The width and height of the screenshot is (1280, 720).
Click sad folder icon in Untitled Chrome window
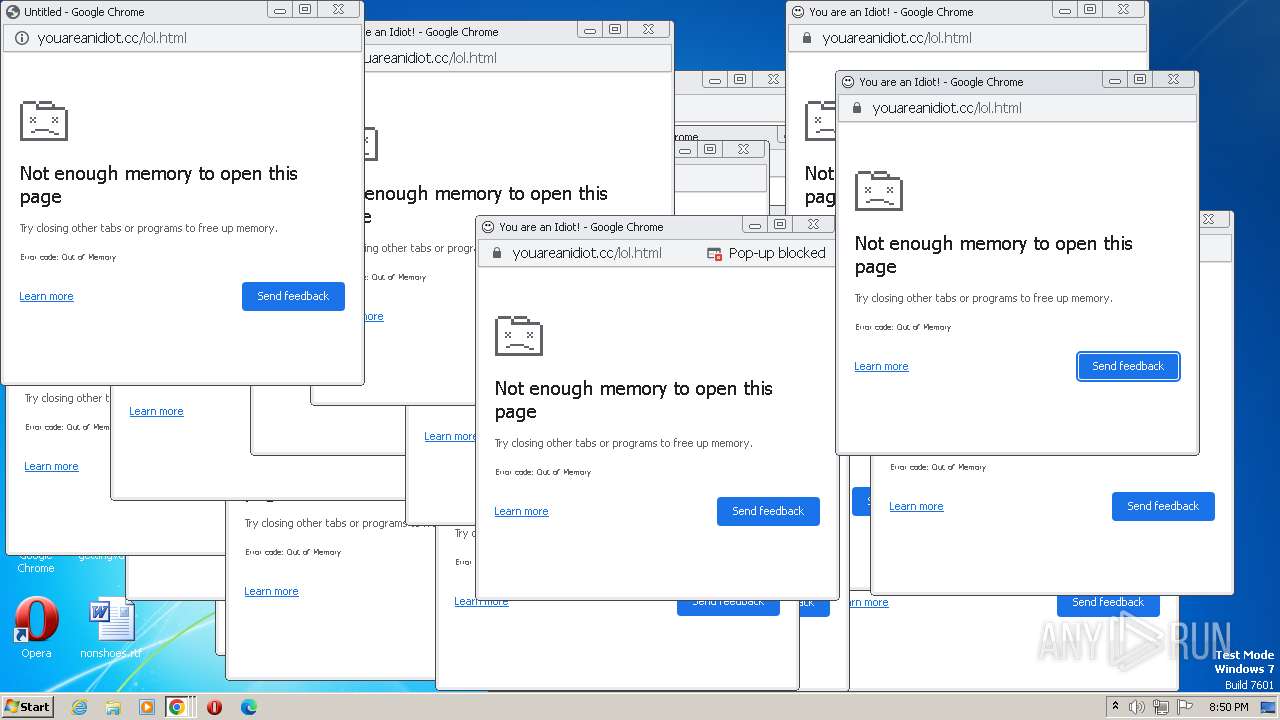click(44, 121)
